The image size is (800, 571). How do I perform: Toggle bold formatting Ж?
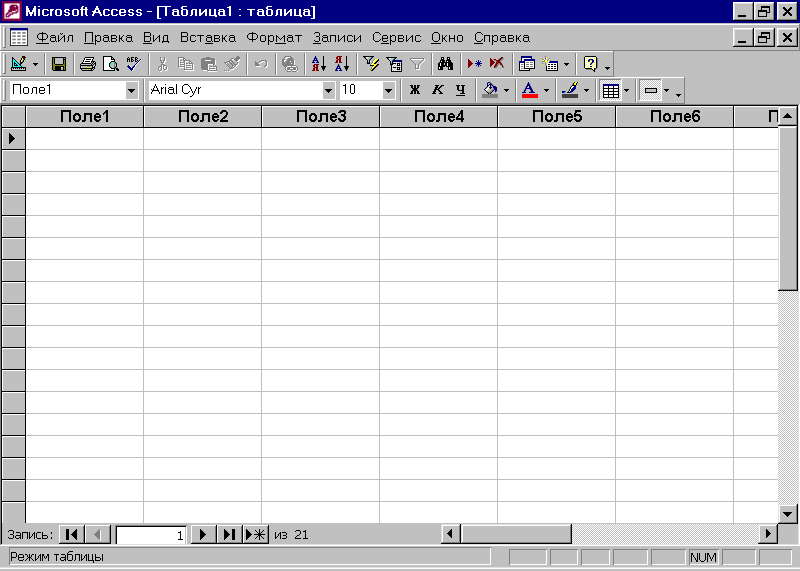[415, 90]
